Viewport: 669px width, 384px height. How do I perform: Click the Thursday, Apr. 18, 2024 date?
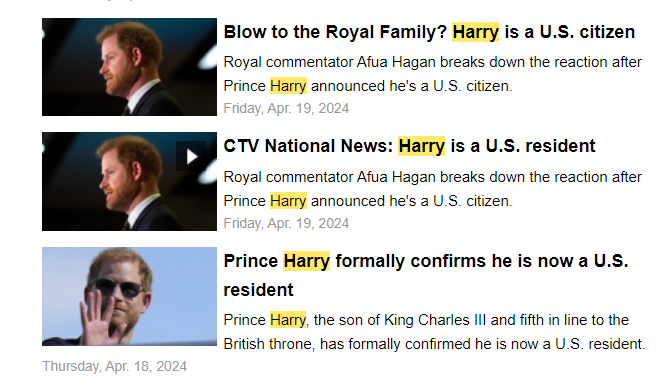(114, 367)
